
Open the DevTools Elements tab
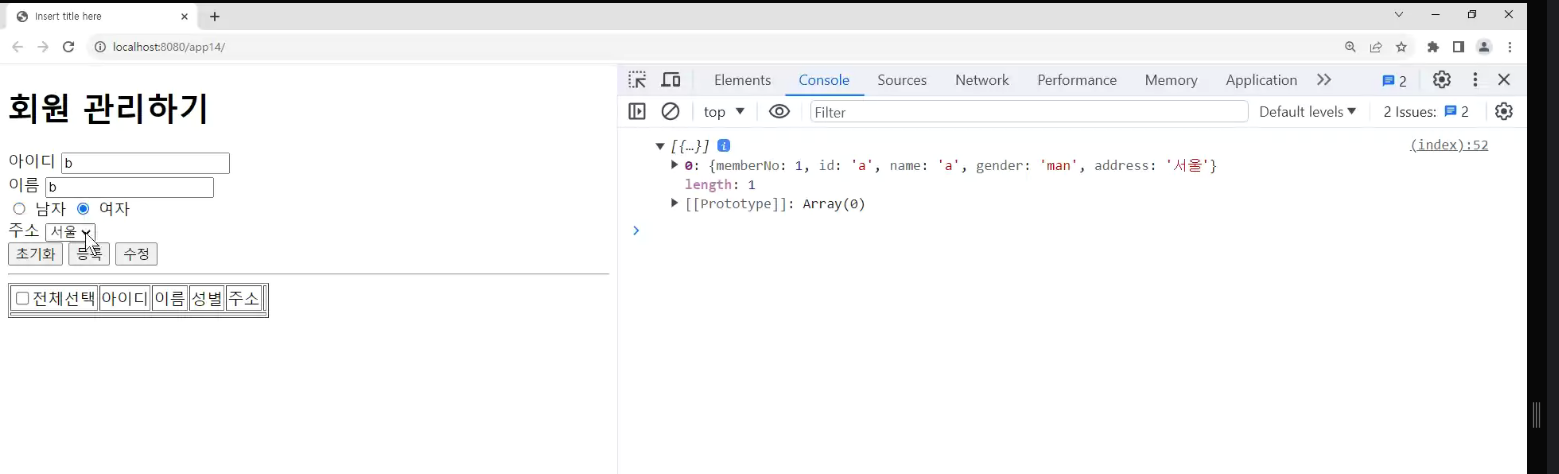coord(742,80)
